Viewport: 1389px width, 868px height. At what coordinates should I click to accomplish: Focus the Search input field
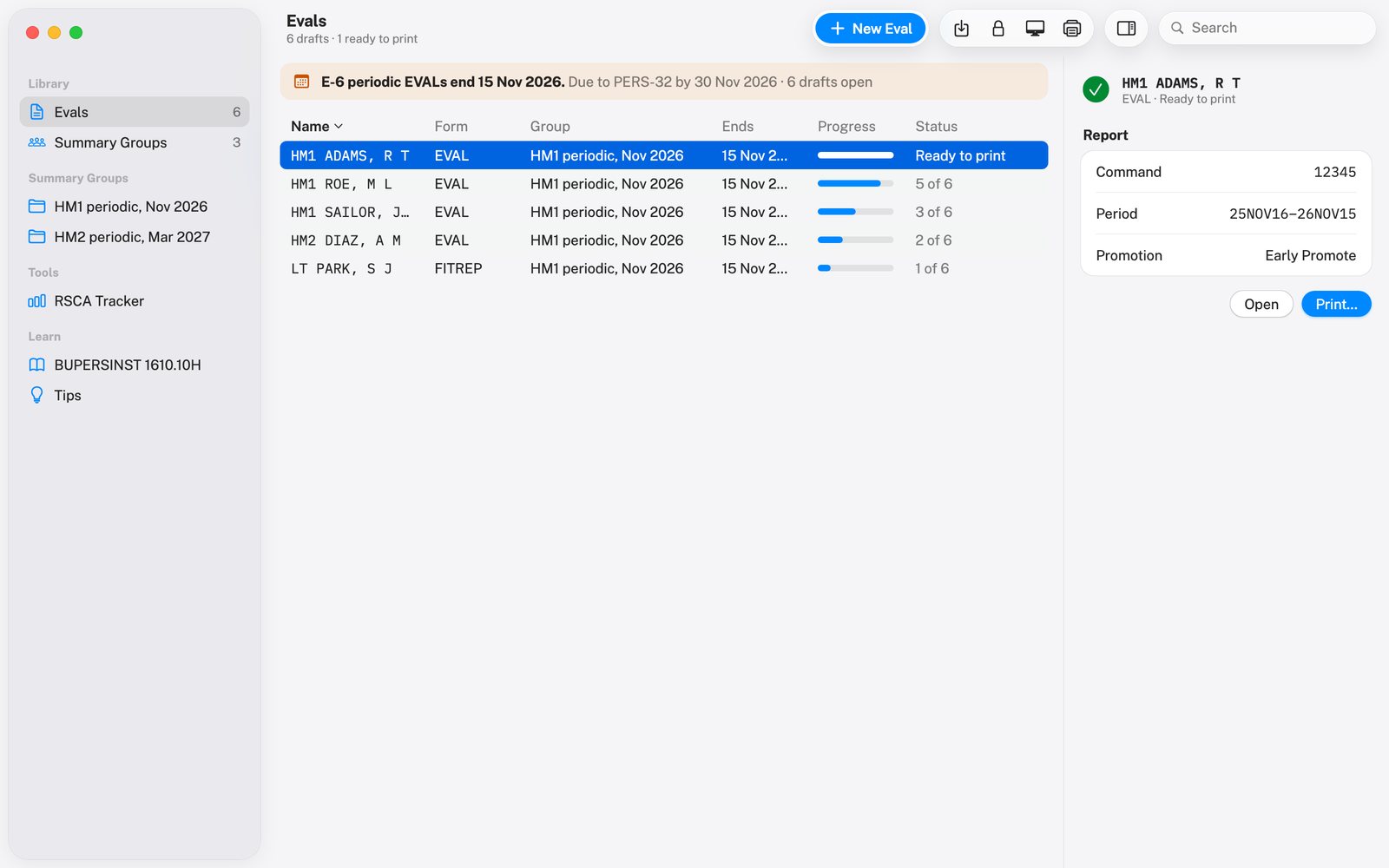(1267, 28)
